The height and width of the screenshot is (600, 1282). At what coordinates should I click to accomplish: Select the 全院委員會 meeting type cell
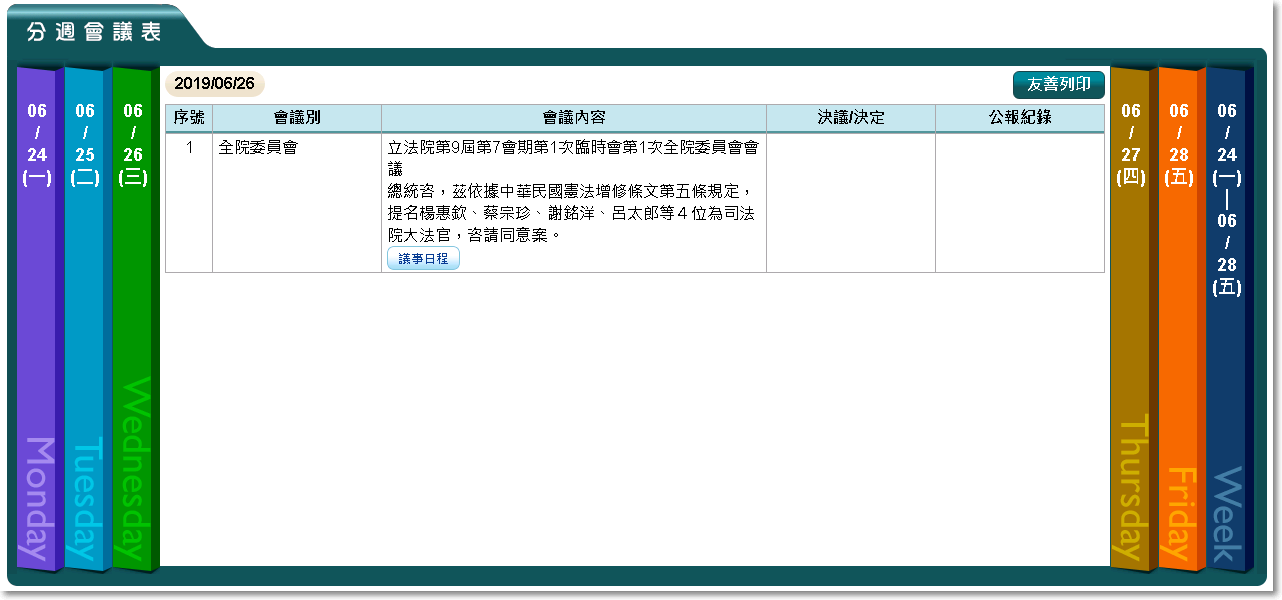click(258, 148)
